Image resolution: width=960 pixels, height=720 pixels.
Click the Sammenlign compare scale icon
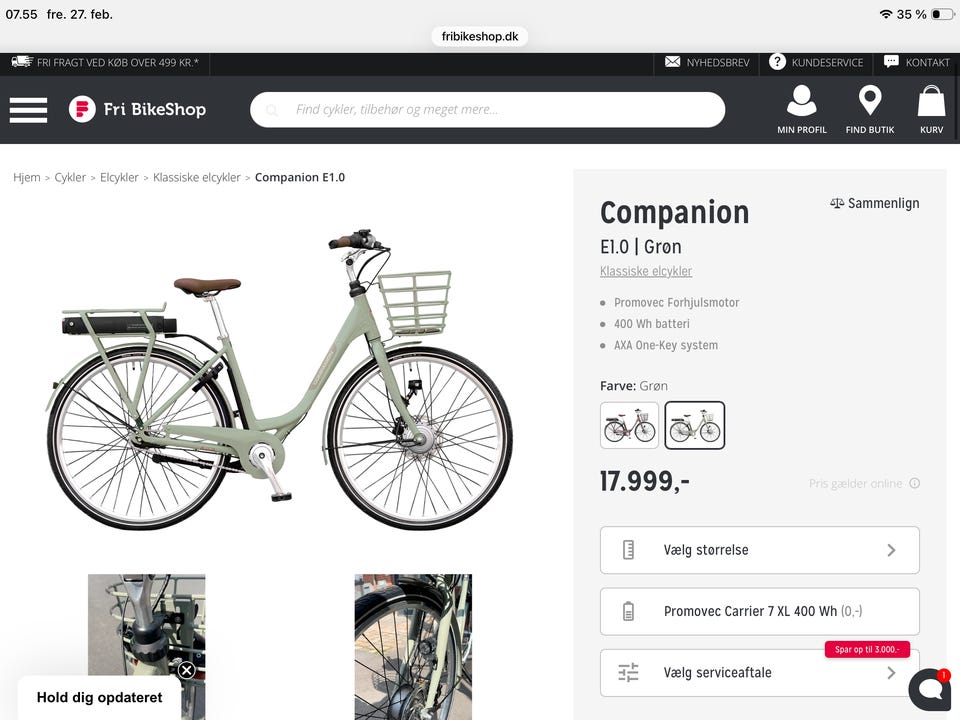(x=837, y=203)
